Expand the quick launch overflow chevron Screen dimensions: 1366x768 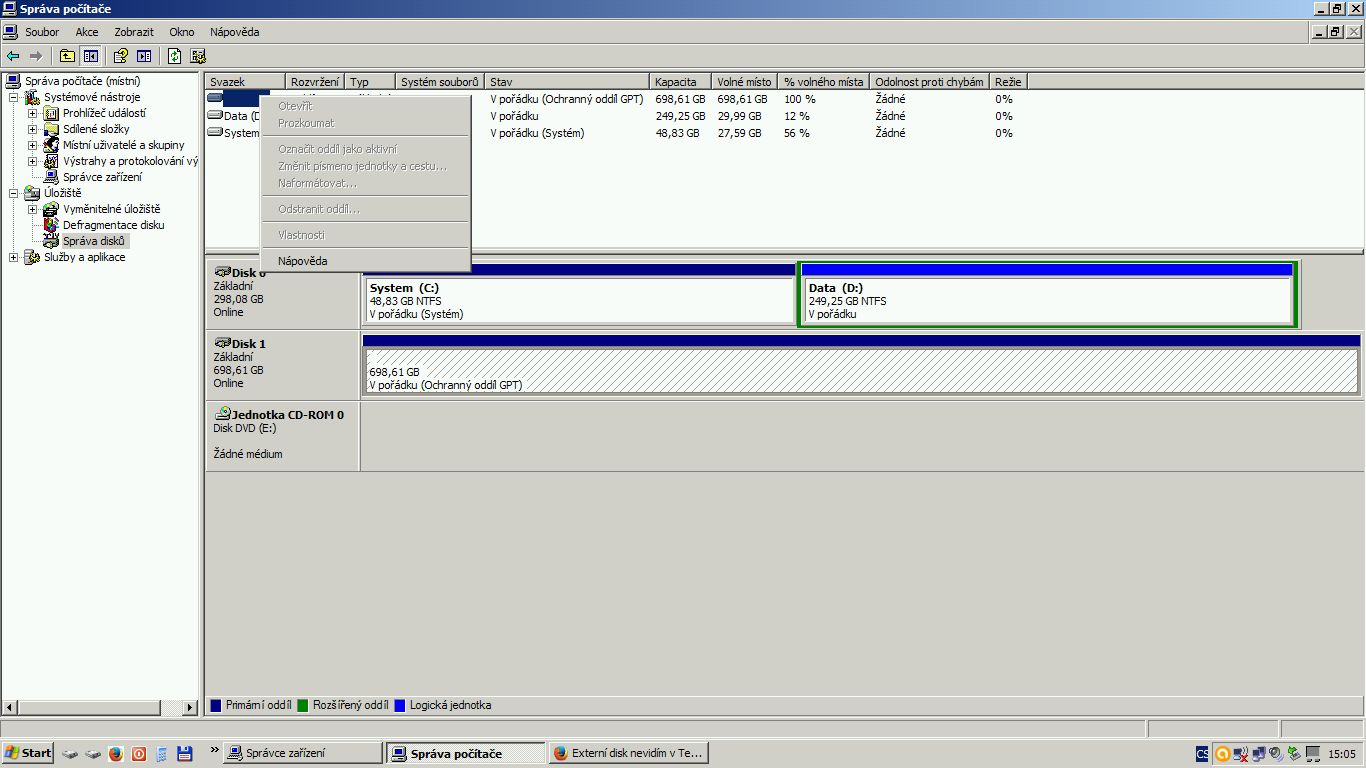click(214, 750)
